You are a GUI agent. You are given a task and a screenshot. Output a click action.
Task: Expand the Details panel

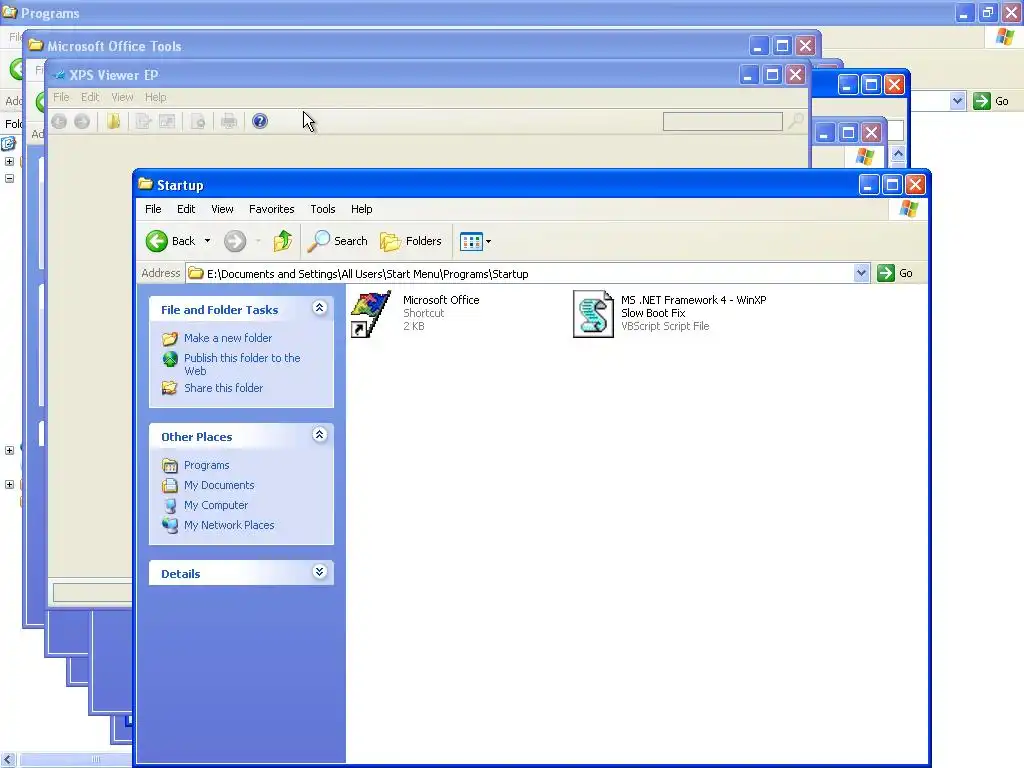point(319,571)
